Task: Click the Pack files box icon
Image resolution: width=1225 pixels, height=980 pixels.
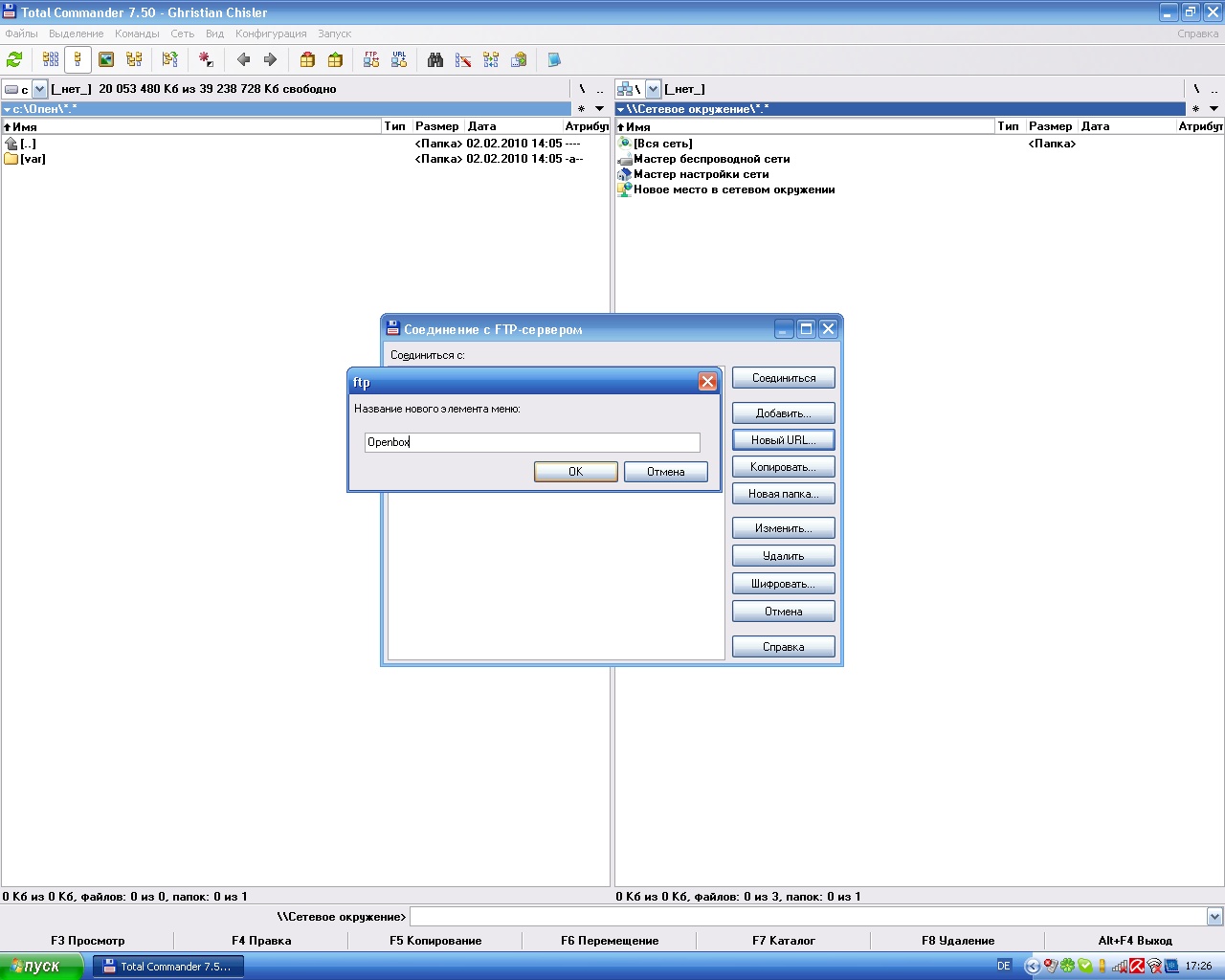Action: click(x=307, y=59)
